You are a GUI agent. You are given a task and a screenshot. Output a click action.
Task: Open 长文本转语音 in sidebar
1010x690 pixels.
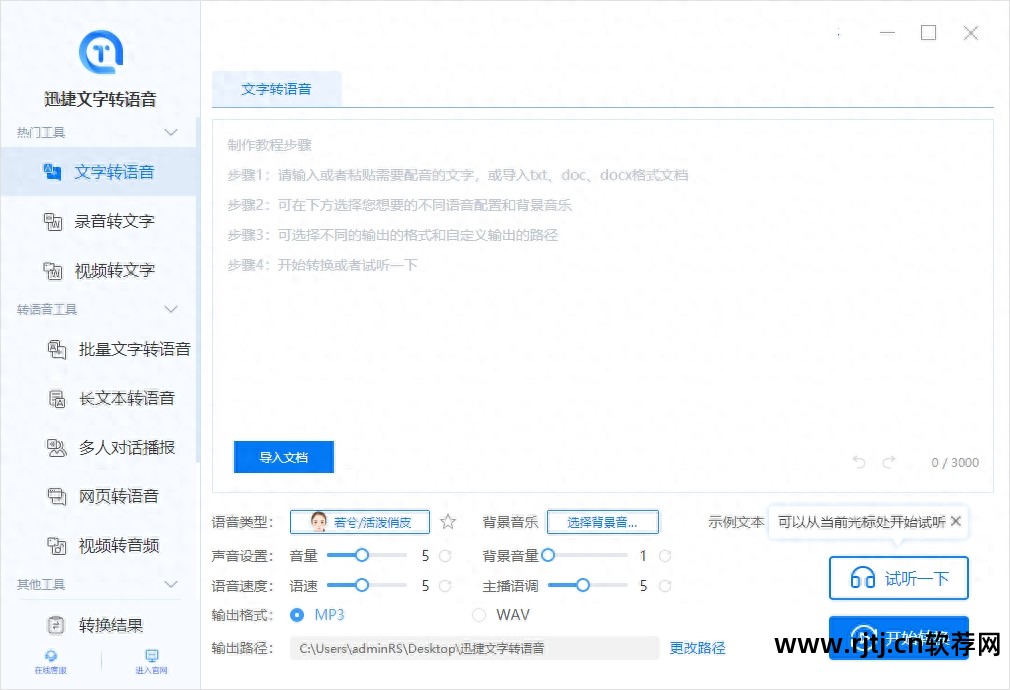click(x=99, y=399)
